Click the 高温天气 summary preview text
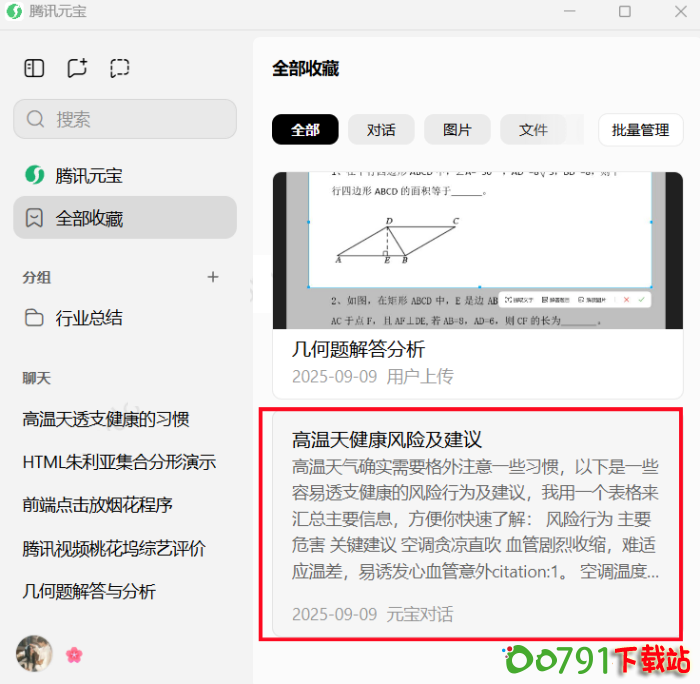This screenshot has height=684, width=700. tap(475, 519)
